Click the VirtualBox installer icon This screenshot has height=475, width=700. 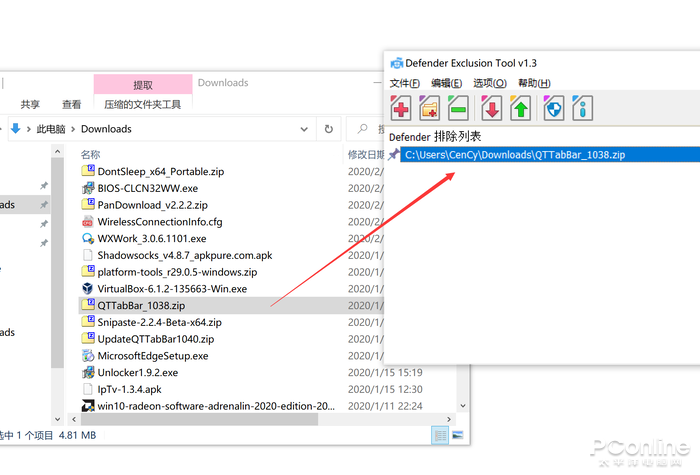point(88,288)
